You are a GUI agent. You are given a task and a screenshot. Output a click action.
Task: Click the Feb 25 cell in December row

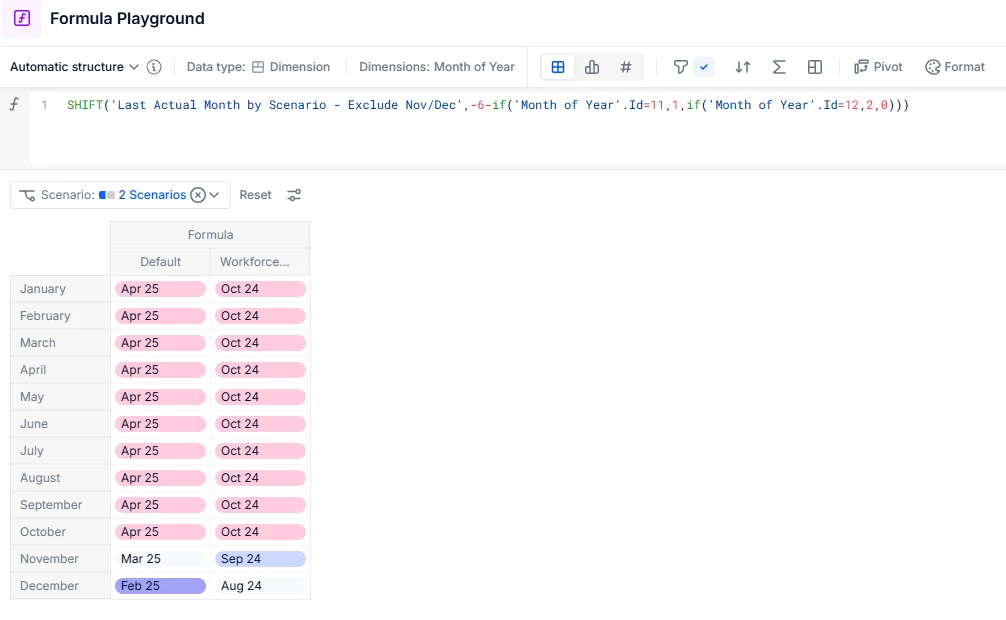[160, 585]
